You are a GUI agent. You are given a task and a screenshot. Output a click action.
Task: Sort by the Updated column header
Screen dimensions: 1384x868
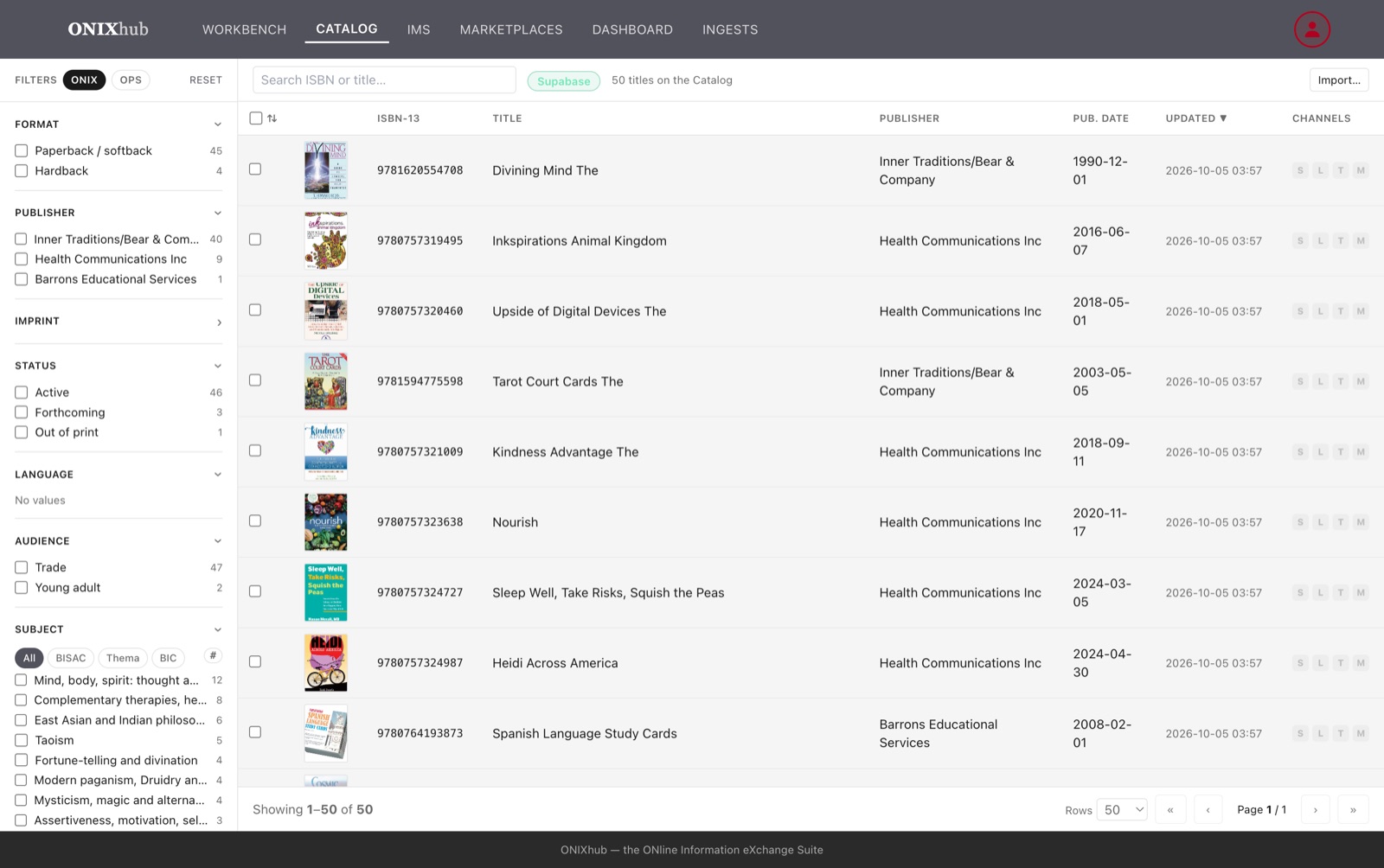(x=1196, y=118)
